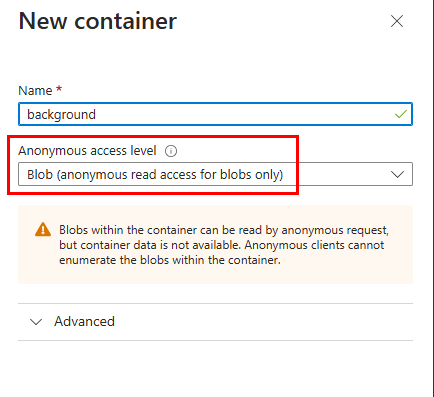
Task: Click the "Advanced" section label
Action: tap(84, 321)
